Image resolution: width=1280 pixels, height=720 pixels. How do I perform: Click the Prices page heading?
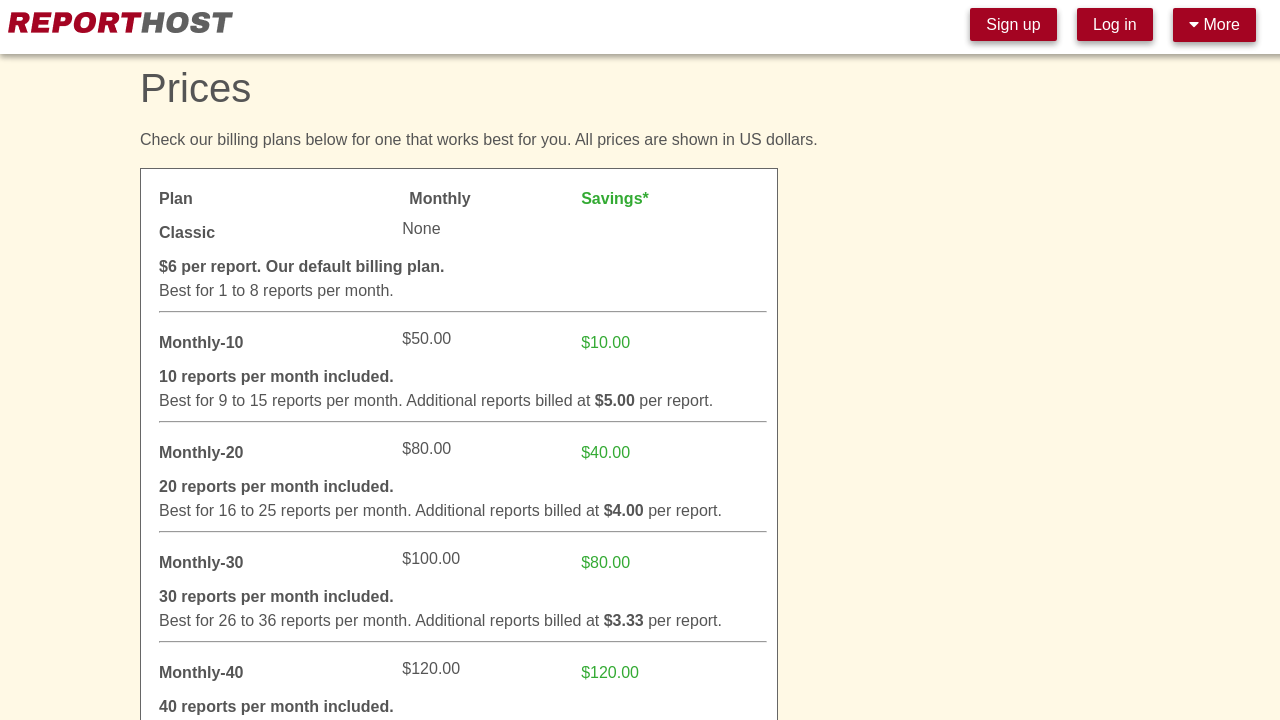tap(195, 88)
